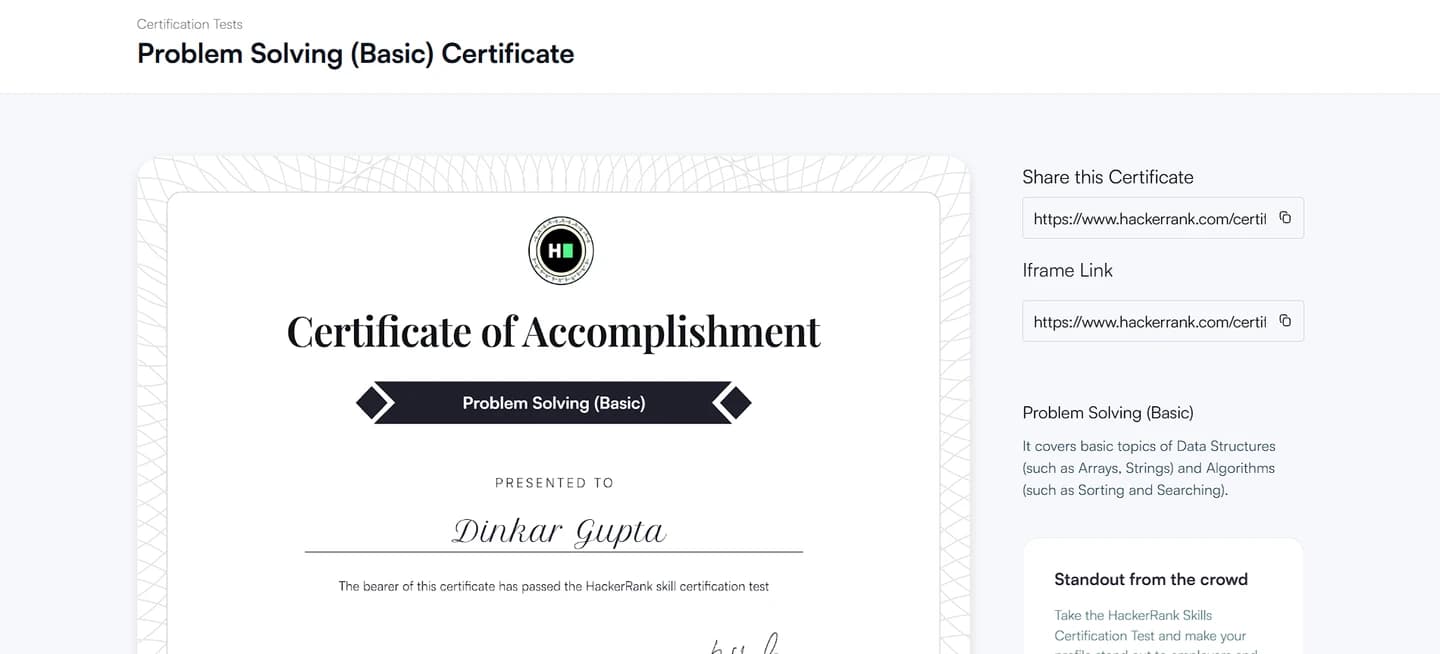Click the sidebar Problem Solving (Basic) heading

pos(1108,413)
